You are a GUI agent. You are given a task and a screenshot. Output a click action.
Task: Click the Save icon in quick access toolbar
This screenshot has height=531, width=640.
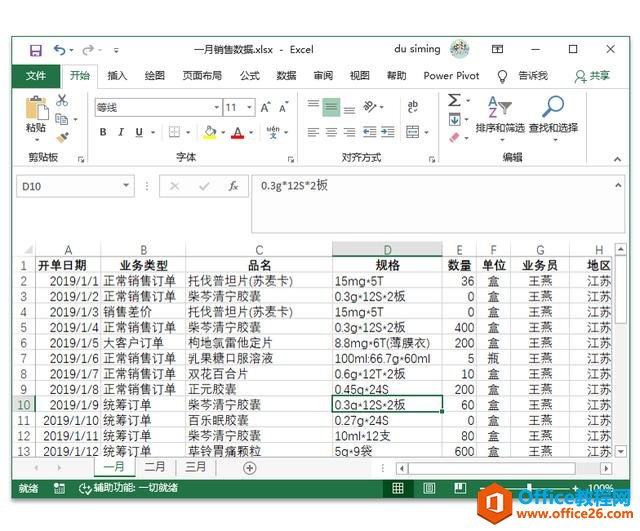36,50
